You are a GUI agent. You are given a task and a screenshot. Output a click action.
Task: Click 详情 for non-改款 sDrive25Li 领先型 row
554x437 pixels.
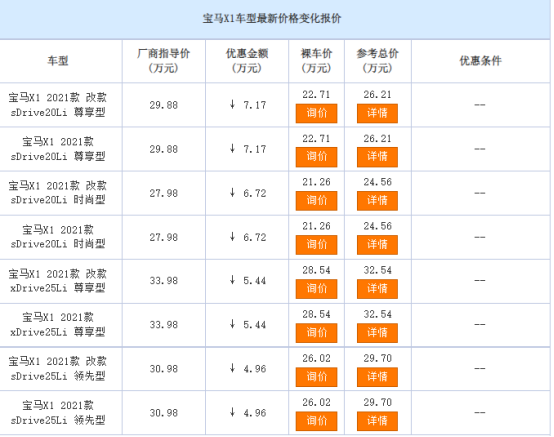[377, 421]
